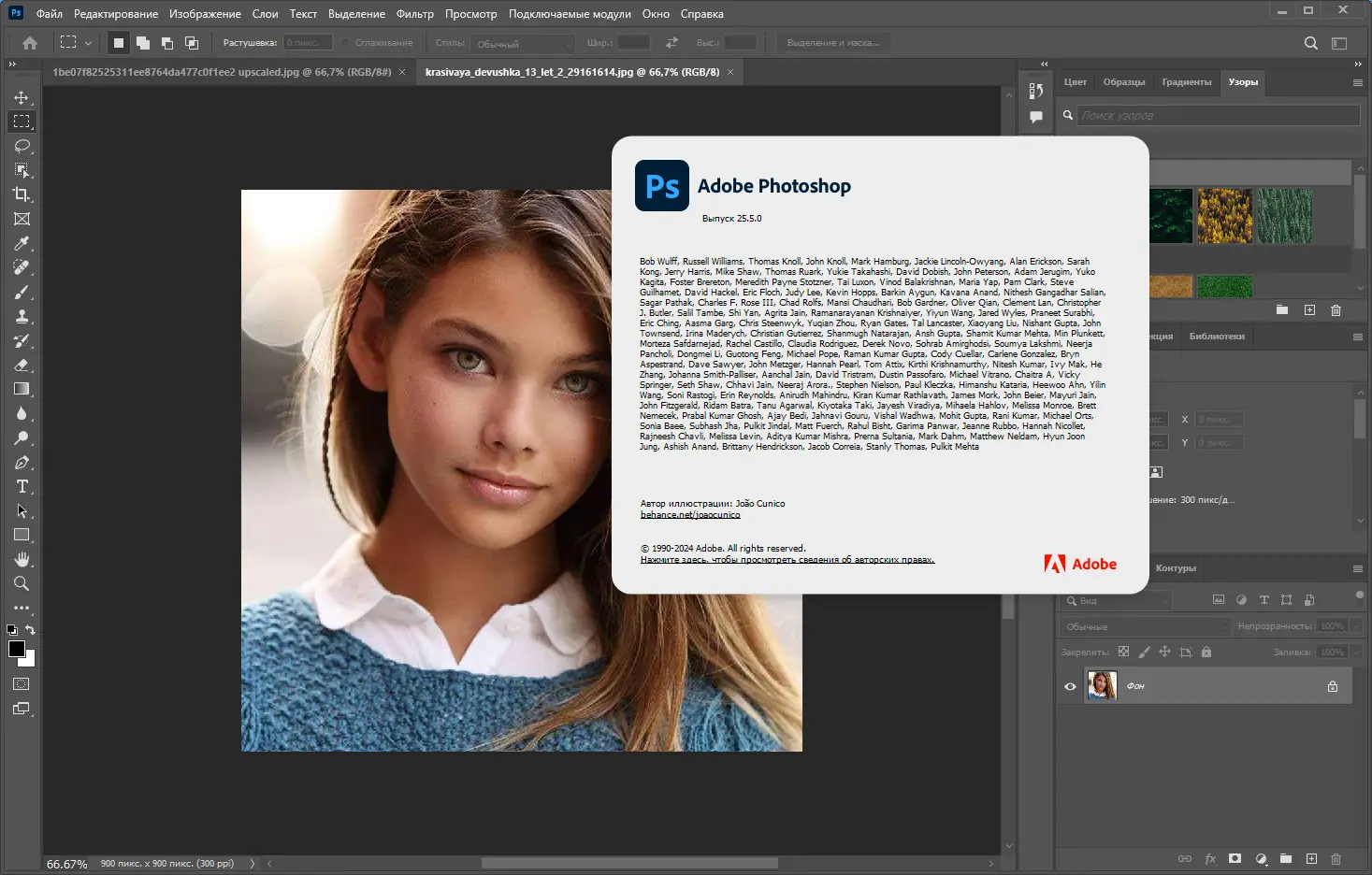Enable Add to selection mode

pos(143,43)
